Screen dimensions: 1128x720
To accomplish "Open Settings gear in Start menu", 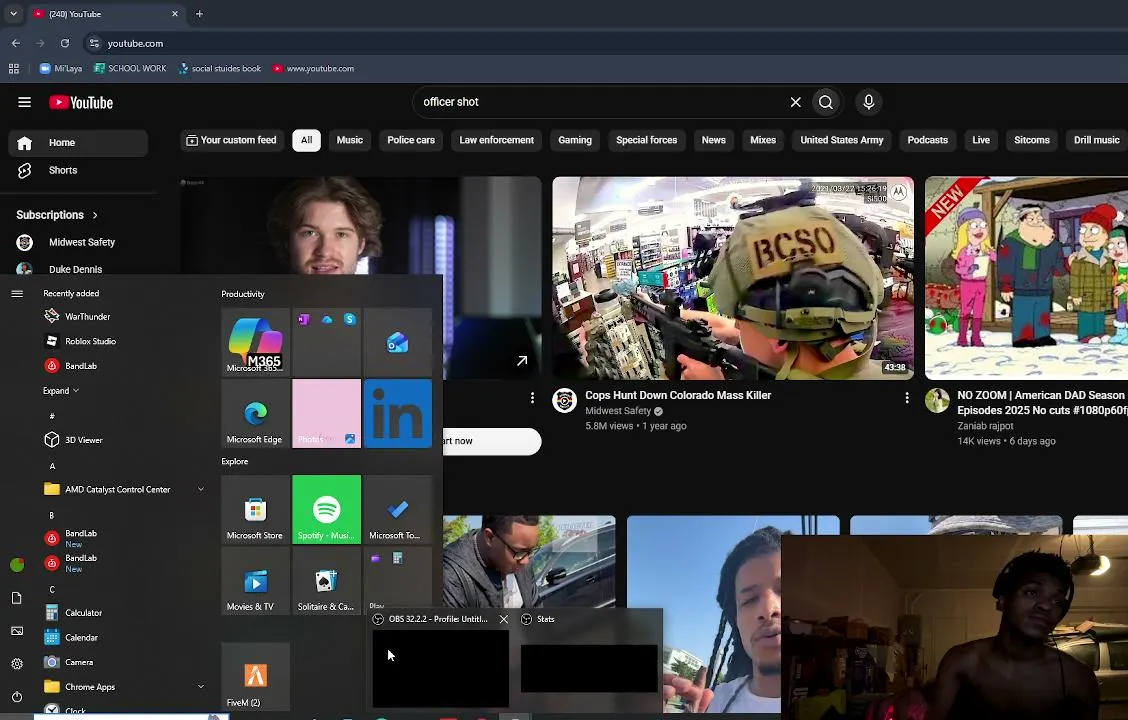I will click(x=17, y=664).
